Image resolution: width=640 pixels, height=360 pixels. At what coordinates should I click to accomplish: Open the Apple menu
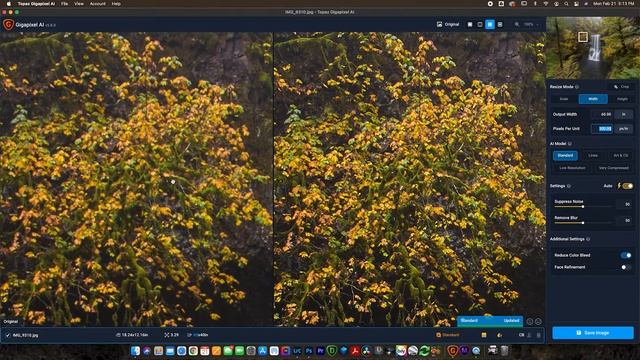pyautogui.click(x=8, y=4)
